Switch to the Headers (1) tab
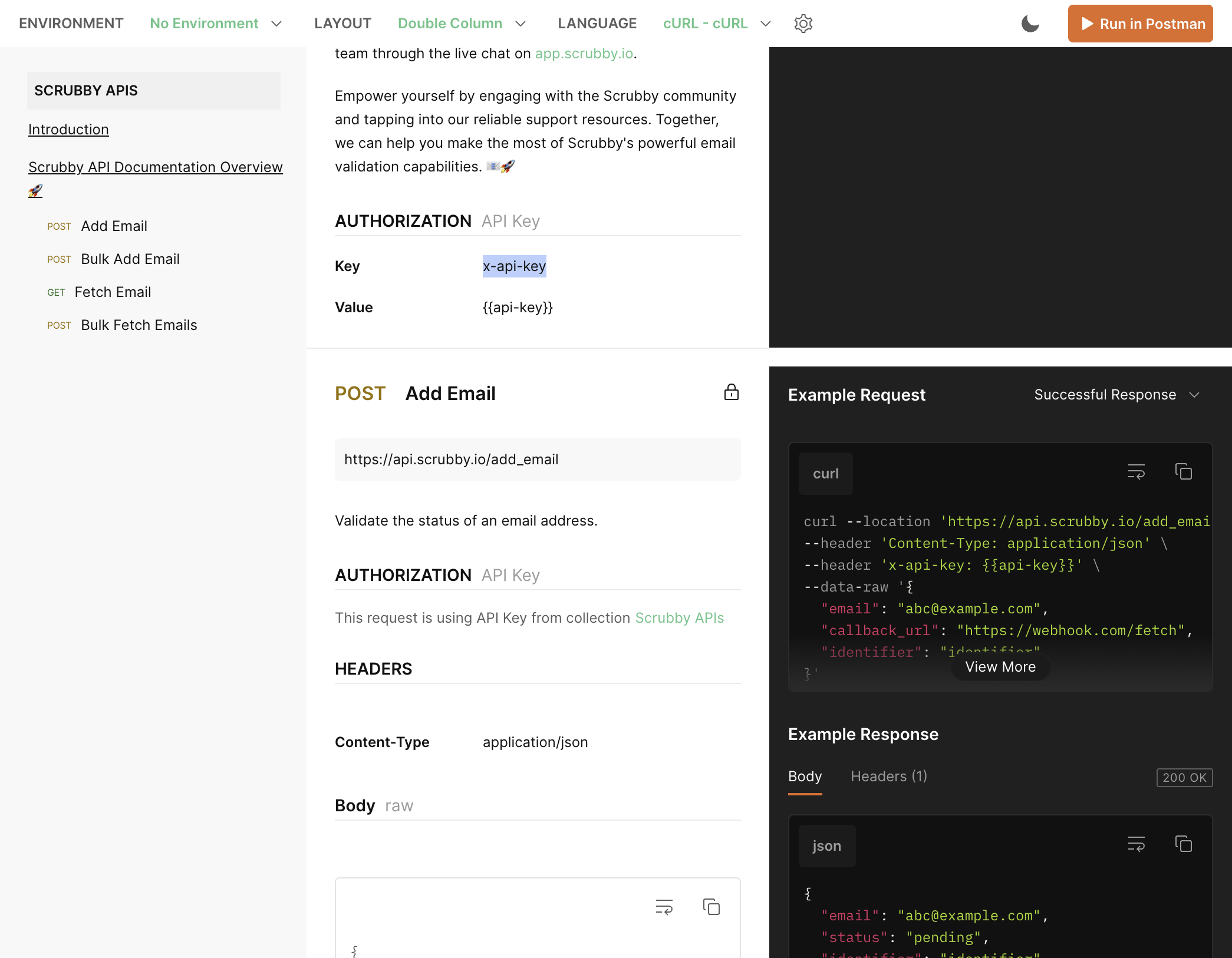The image size is (1232, 958). point(889,777)
